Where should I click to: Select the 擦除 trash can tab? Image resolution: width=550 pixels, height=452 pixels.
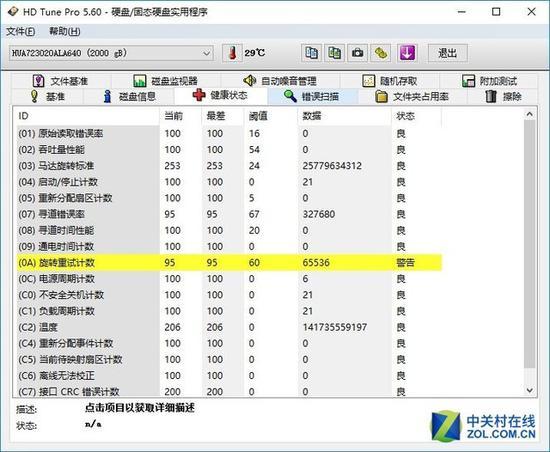click(503, 96)
